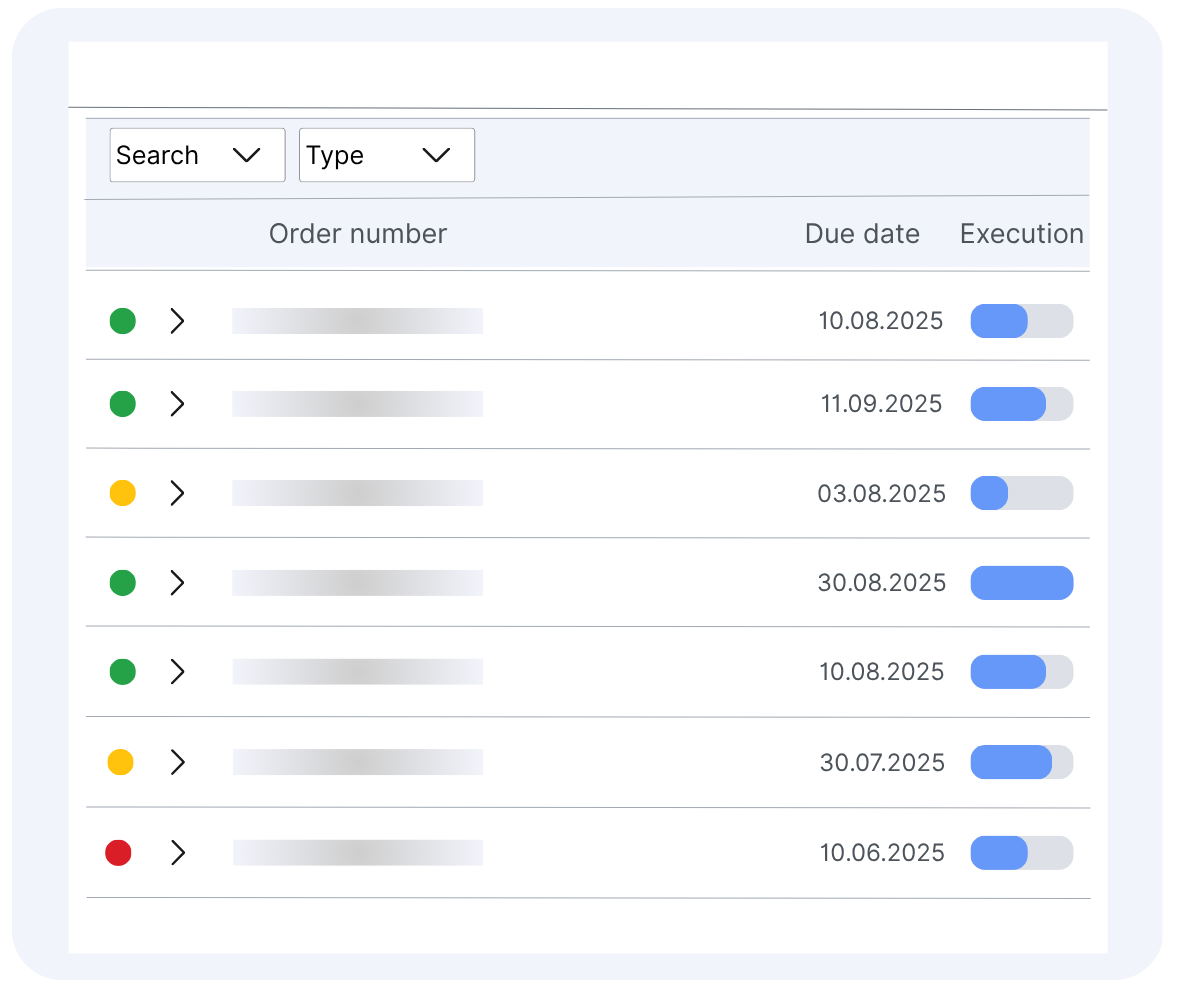Click the red status dot on the last row
Screen dimensions: 1179x999
119,852
